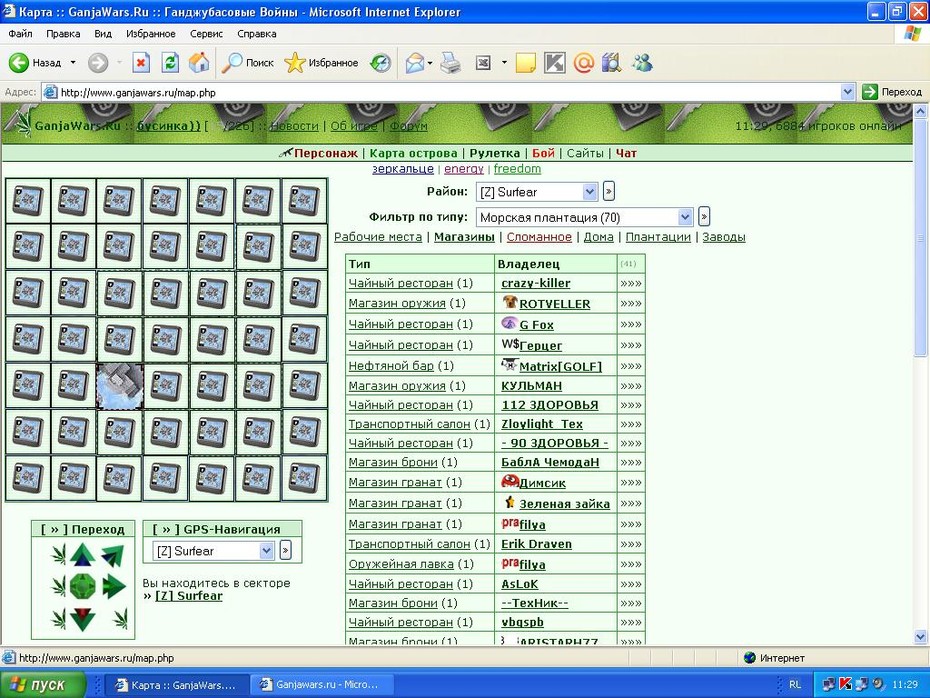Click the current sector building map tile

tap(120, 386)
